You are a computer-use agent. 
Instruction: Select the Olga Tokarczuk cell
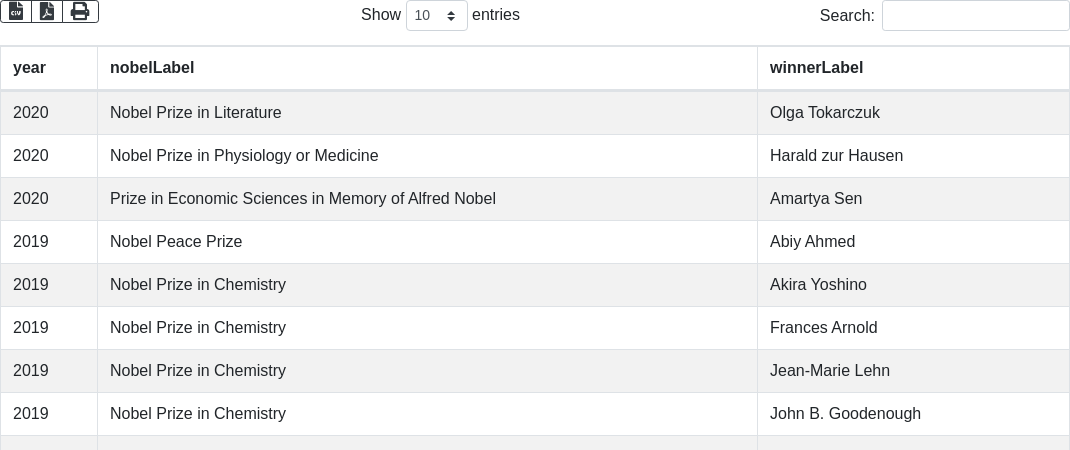coord(825,113)
